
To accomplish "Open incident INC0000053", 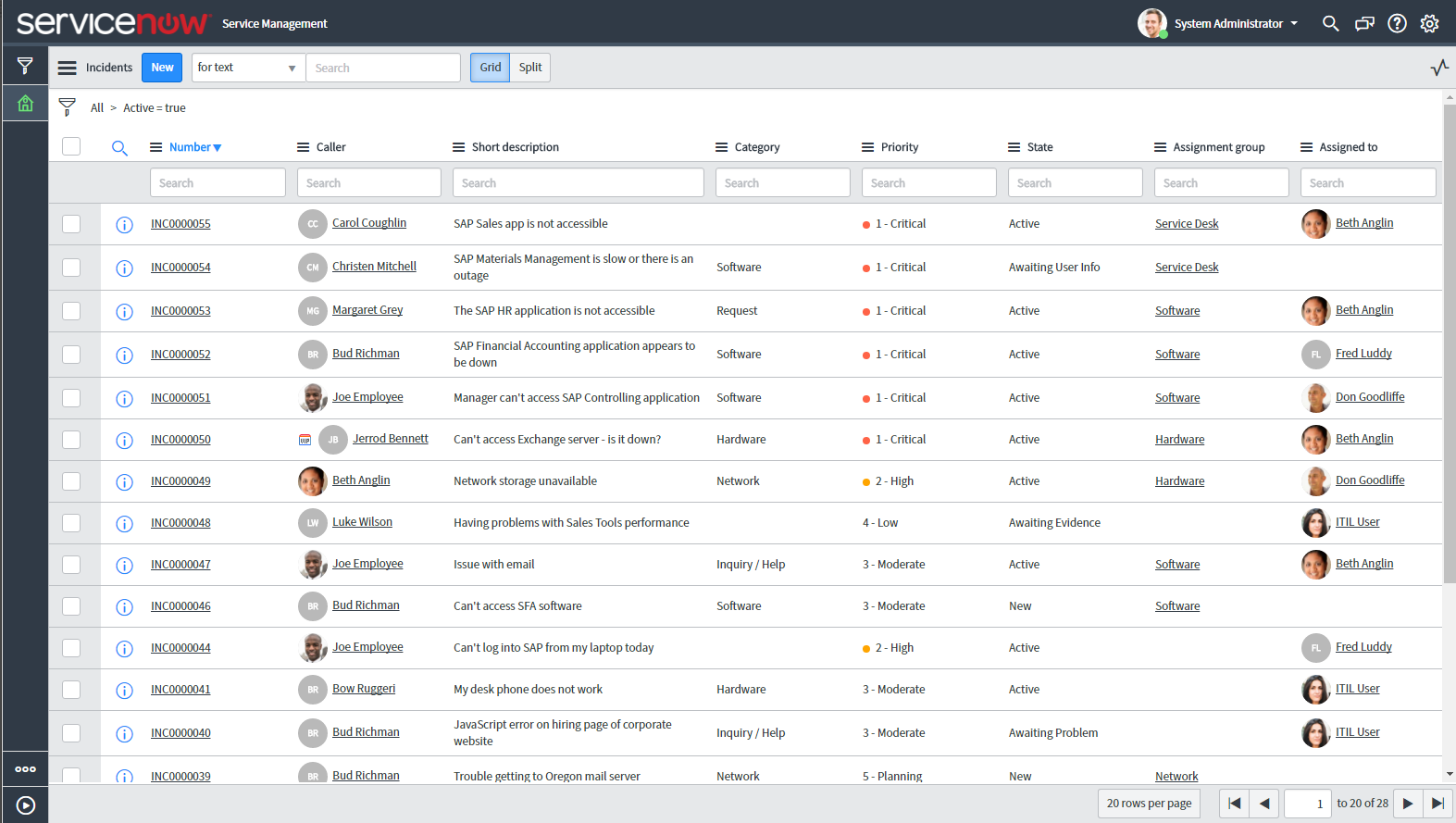I will click(180, 311).
